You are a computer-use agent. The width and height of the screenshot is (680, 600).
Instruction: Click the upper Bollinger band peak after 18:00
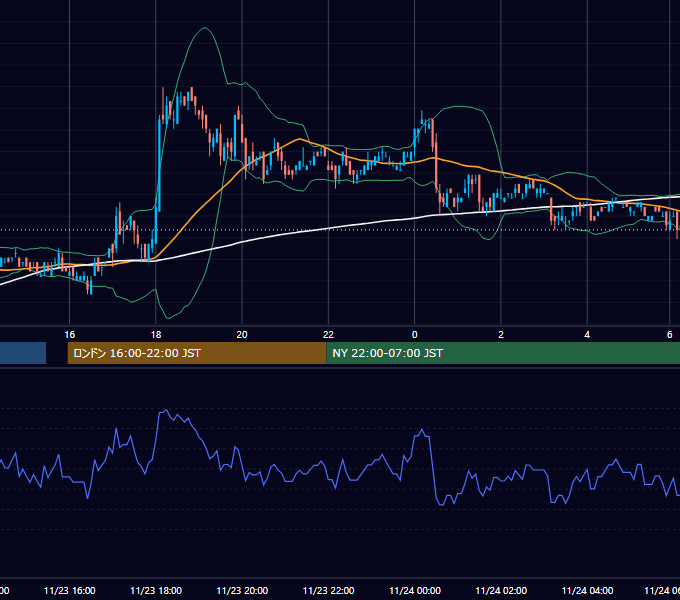coord(205,28)
